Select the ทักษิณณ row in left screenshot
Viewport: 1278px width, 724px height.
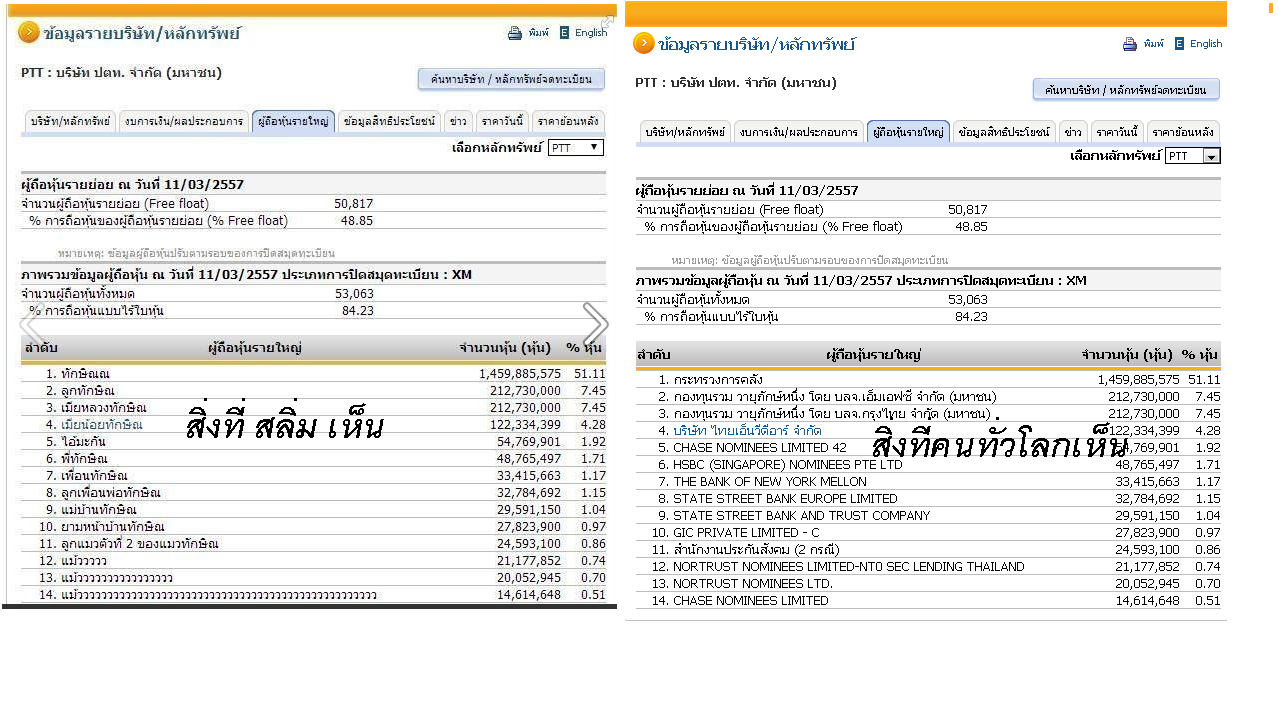tap(313, 373)
